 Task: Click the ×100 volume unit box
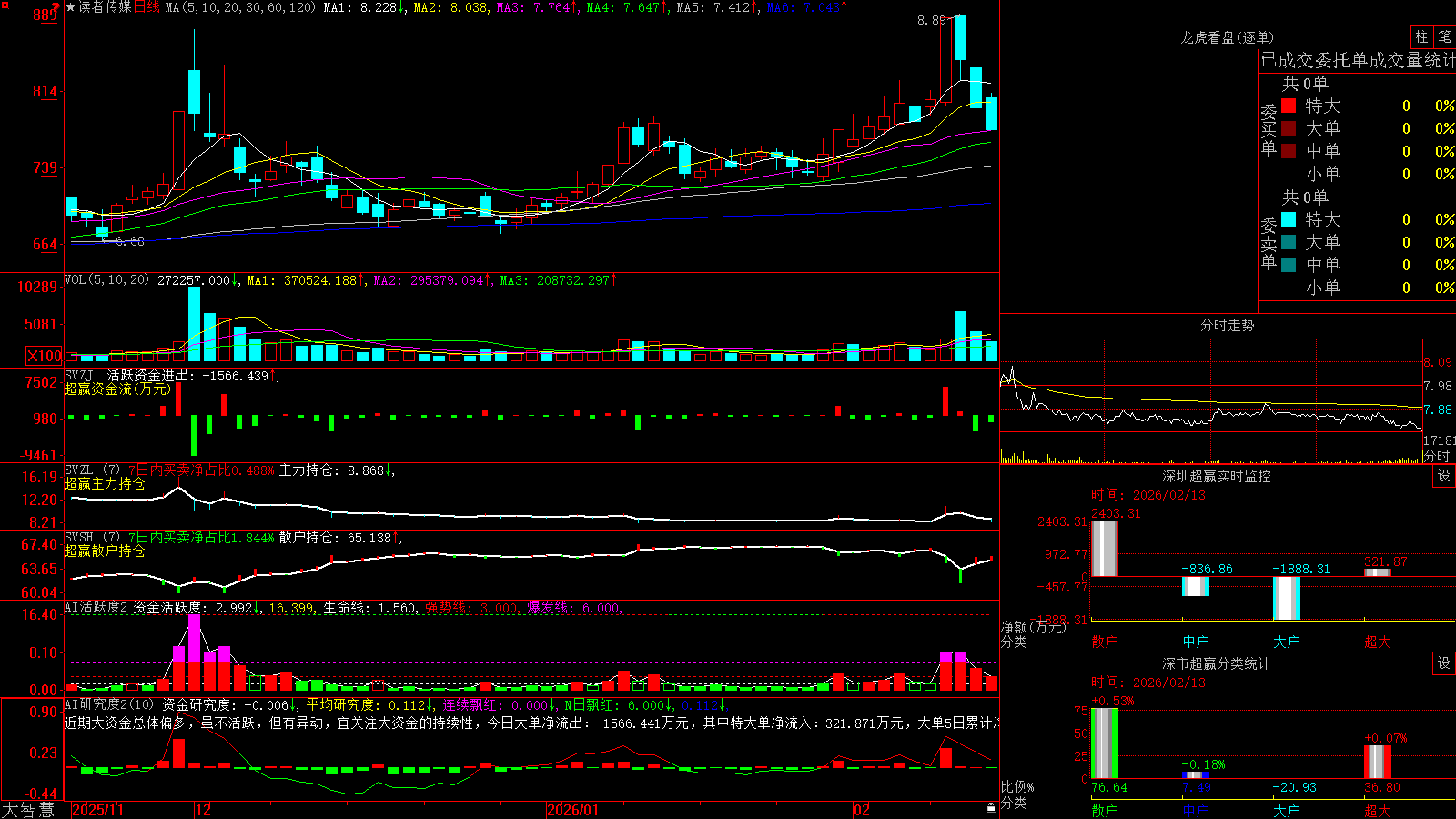pyautogui.click(x=45, y=356)
